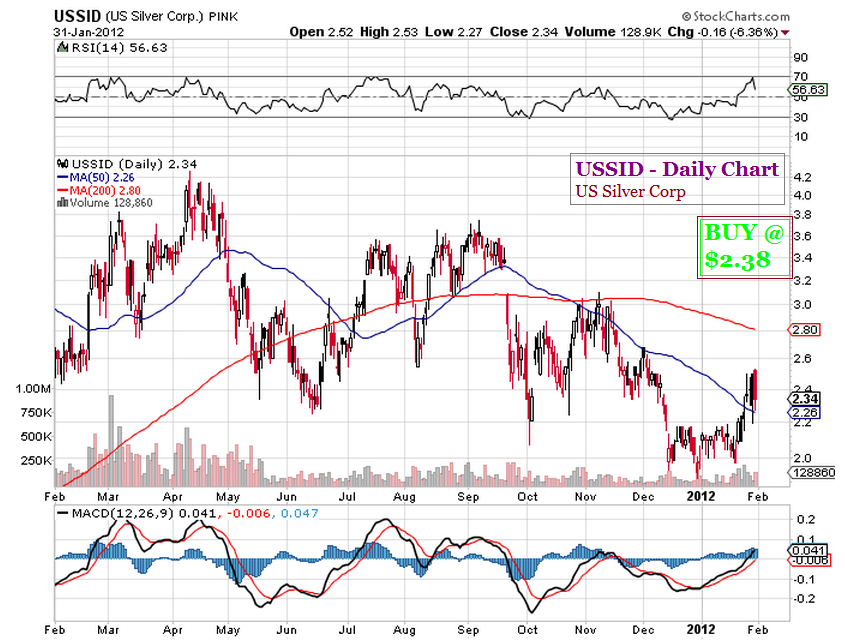Image resolution: width=845 pixels, height=641 pixels.
Task: Click the red '-0.006' MACD legend value
Action: click(248, 513)
